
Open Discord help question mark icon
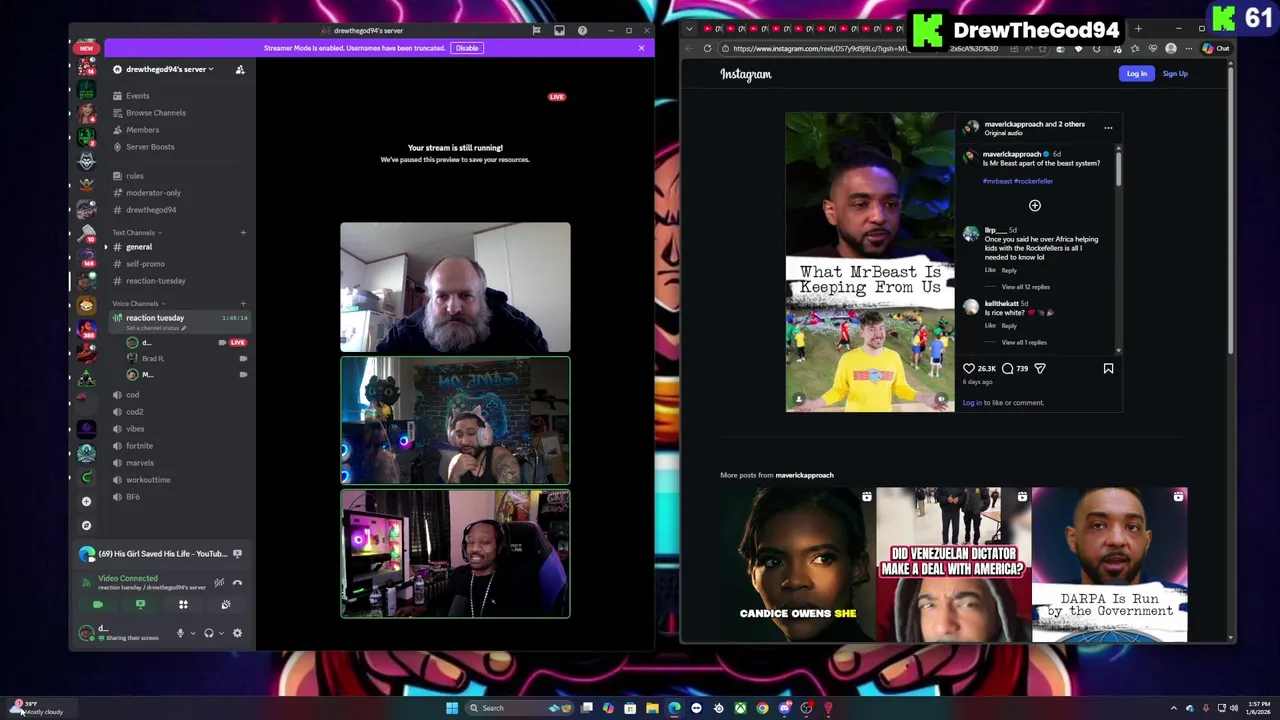click(582, 30)
